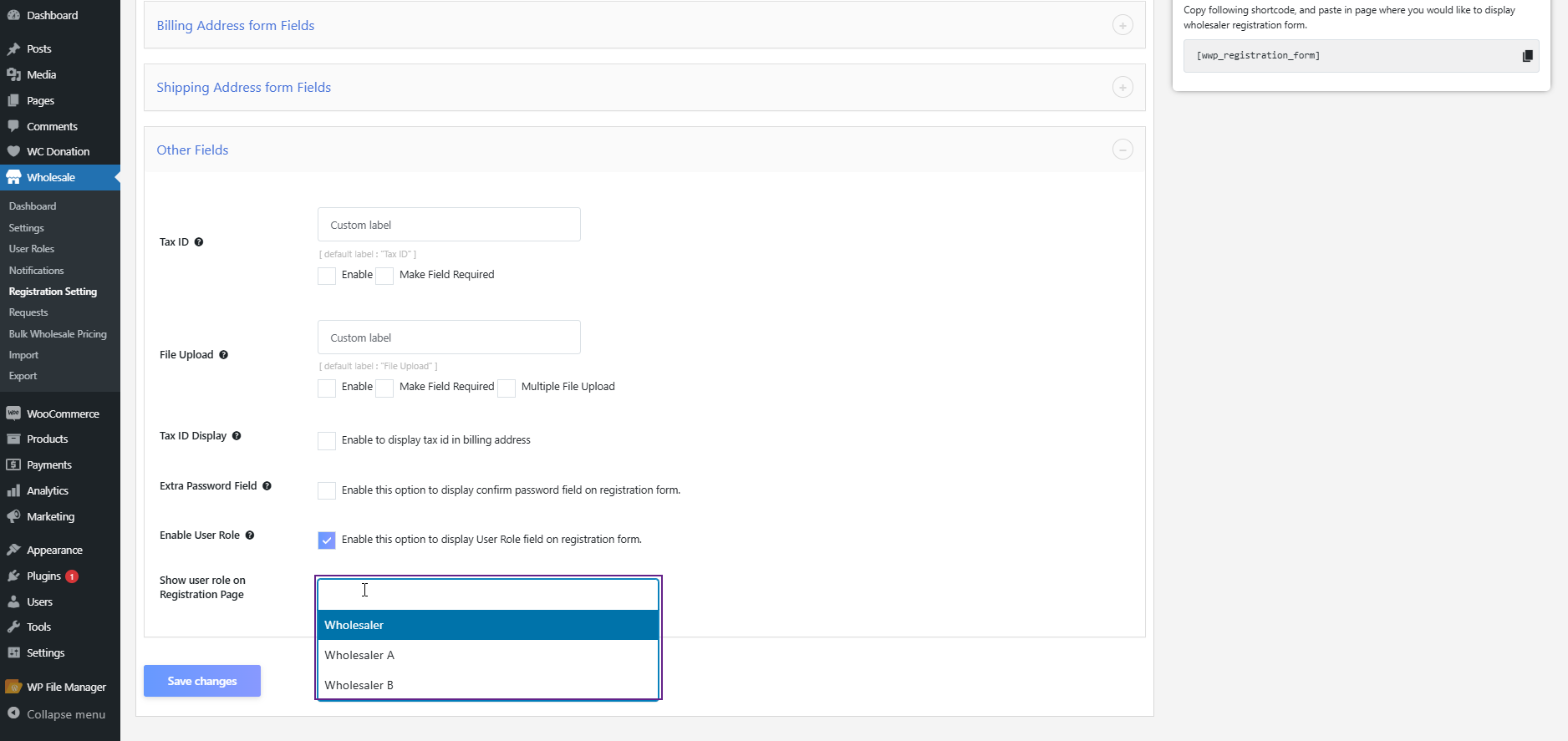The image size is (1568, 741).
Task: Click the Tools wrench icon
Action: pyautogui.click(x=13, y=627)
